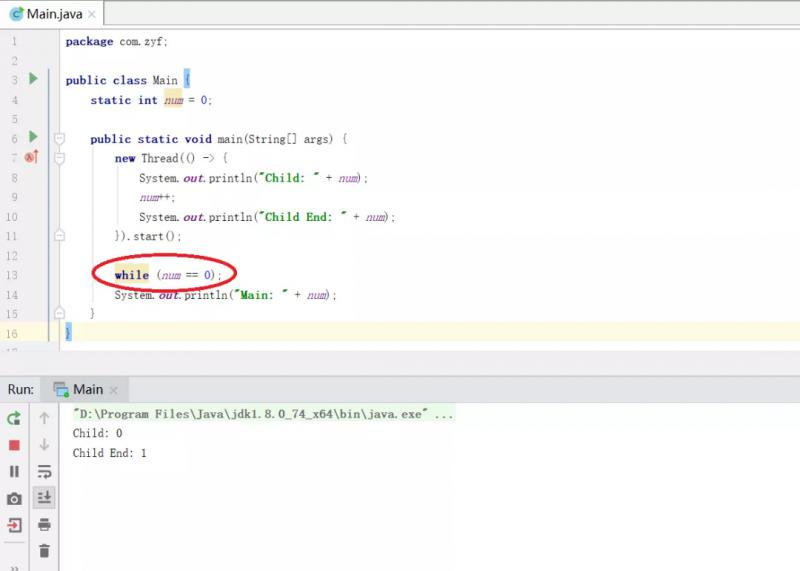
Task: Toggle soft-wrap in the run console
Action: (x=44, y=471)
